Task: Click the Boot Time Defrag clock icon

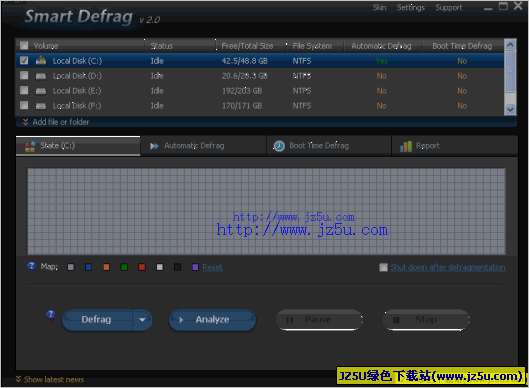Action: click(279, 146)
